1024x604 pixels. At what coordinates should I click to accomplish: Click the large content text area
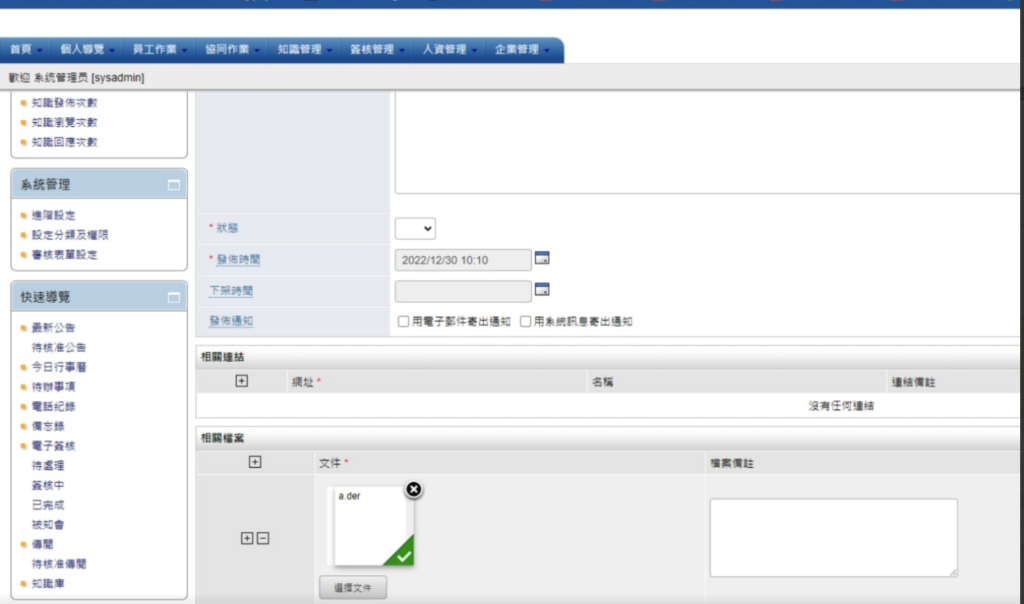click(709, 142)
